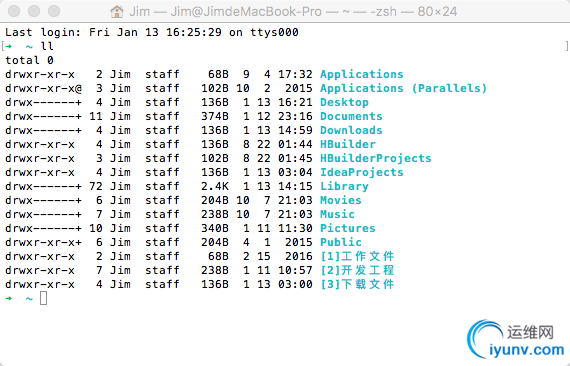This screenshot has height=366, width=570.
Task: Click the home folder icon in title bar
Action: [x=117, y=11]
